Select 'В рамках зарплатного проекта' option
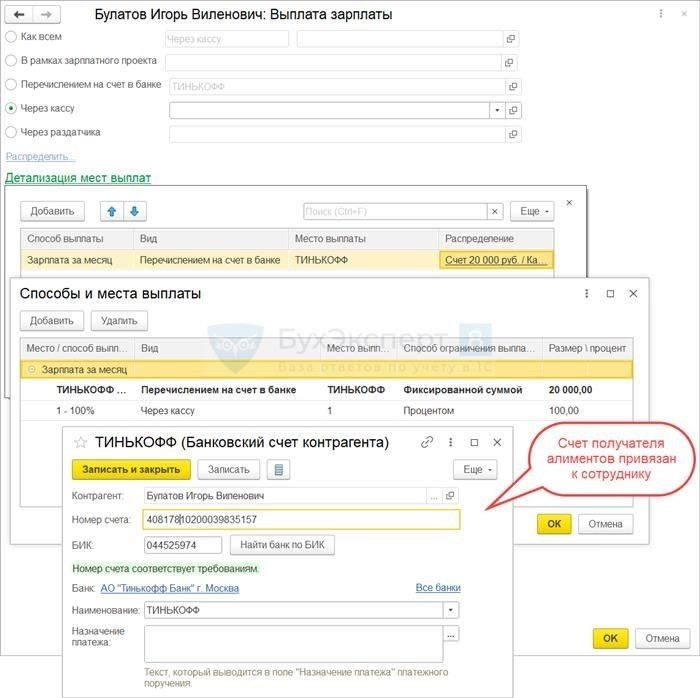The height and width of the screenshot is (698, 700). 11,60
